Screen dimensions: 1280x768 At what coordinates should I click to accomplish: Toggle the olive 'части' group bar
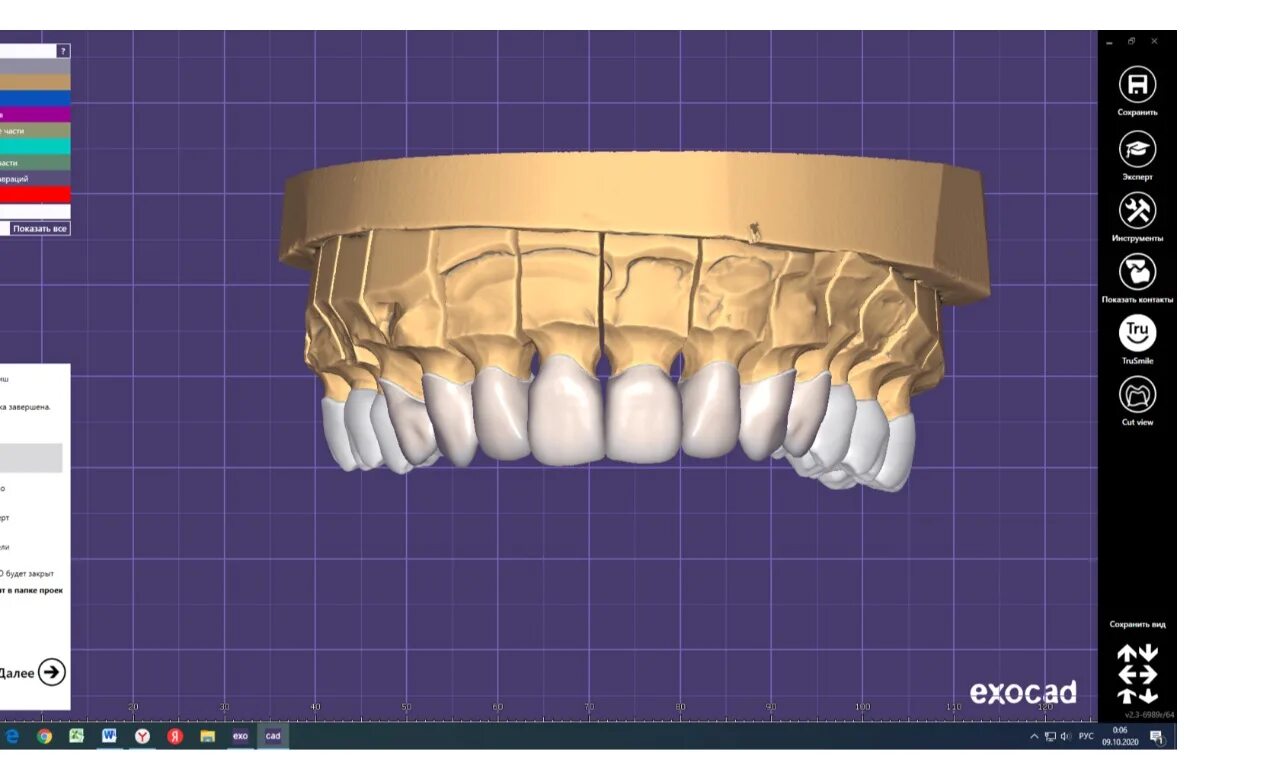35,131
